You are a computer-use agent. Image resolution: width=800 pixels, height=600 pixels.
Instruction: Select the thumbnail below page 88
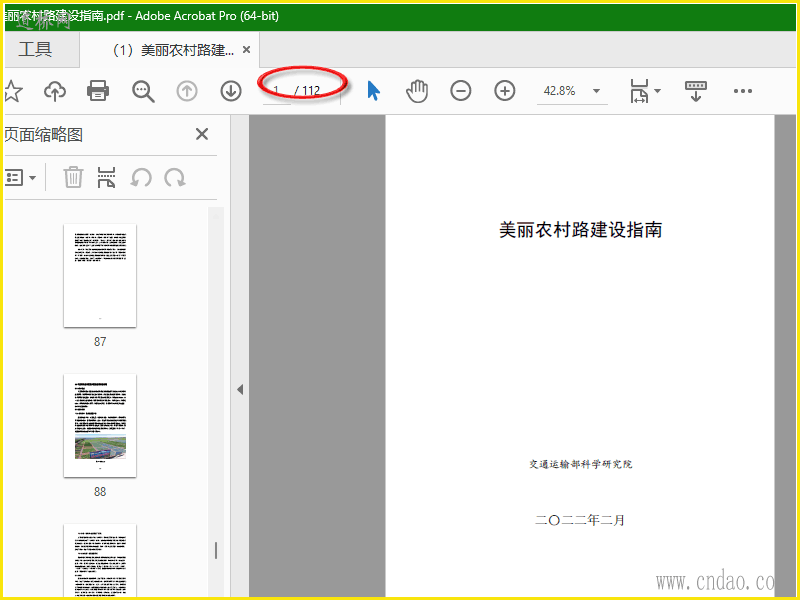[100, 560]
